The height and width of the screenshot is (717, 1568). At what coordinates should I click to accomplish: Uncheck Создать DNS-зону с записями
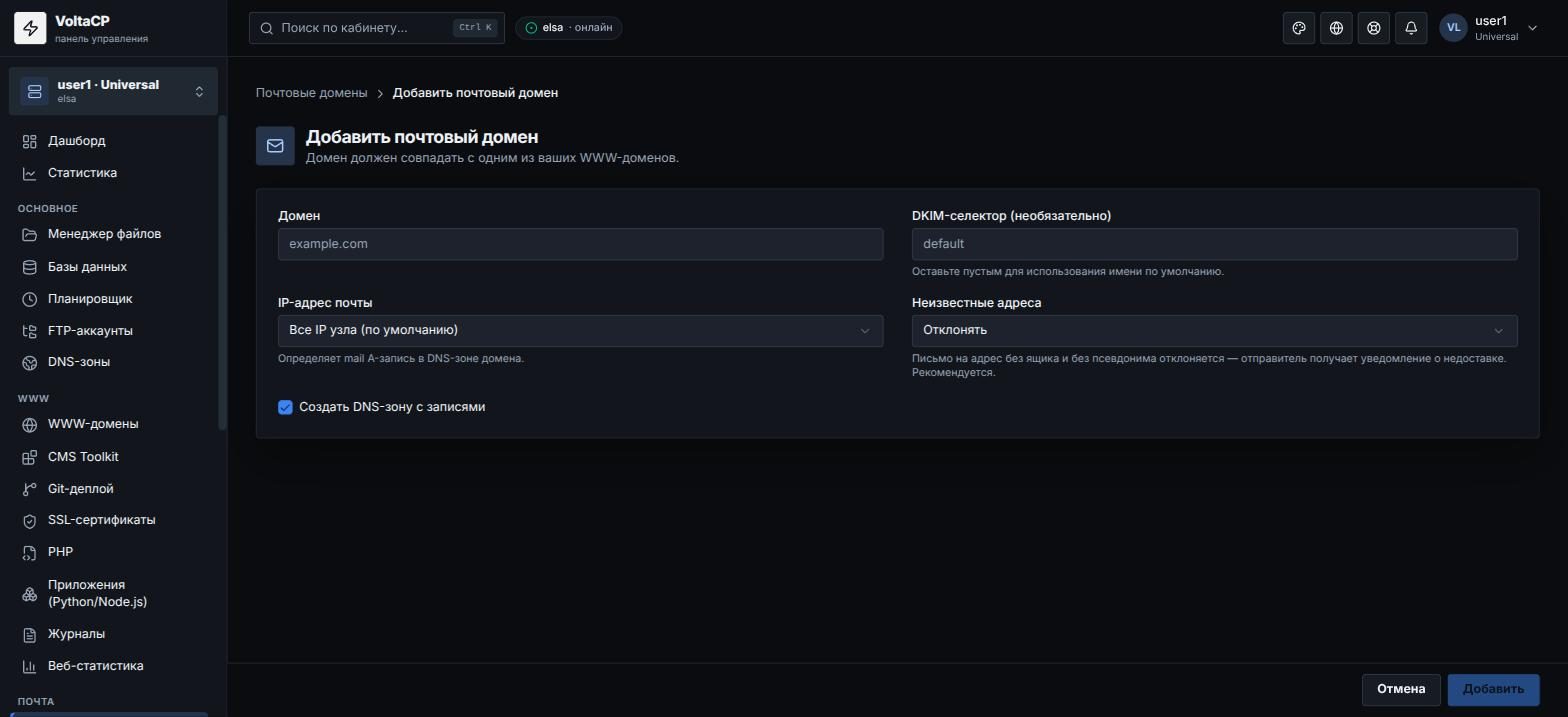click(x=285, y=407)
